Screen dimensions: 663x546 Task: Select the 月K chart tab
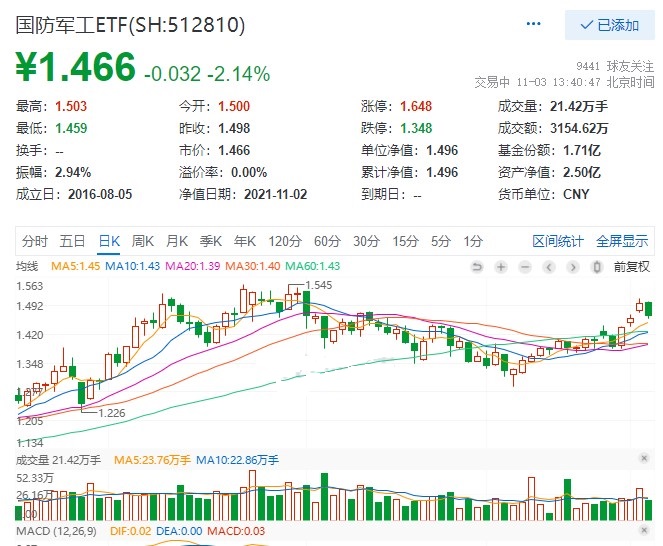click(177, 241)
